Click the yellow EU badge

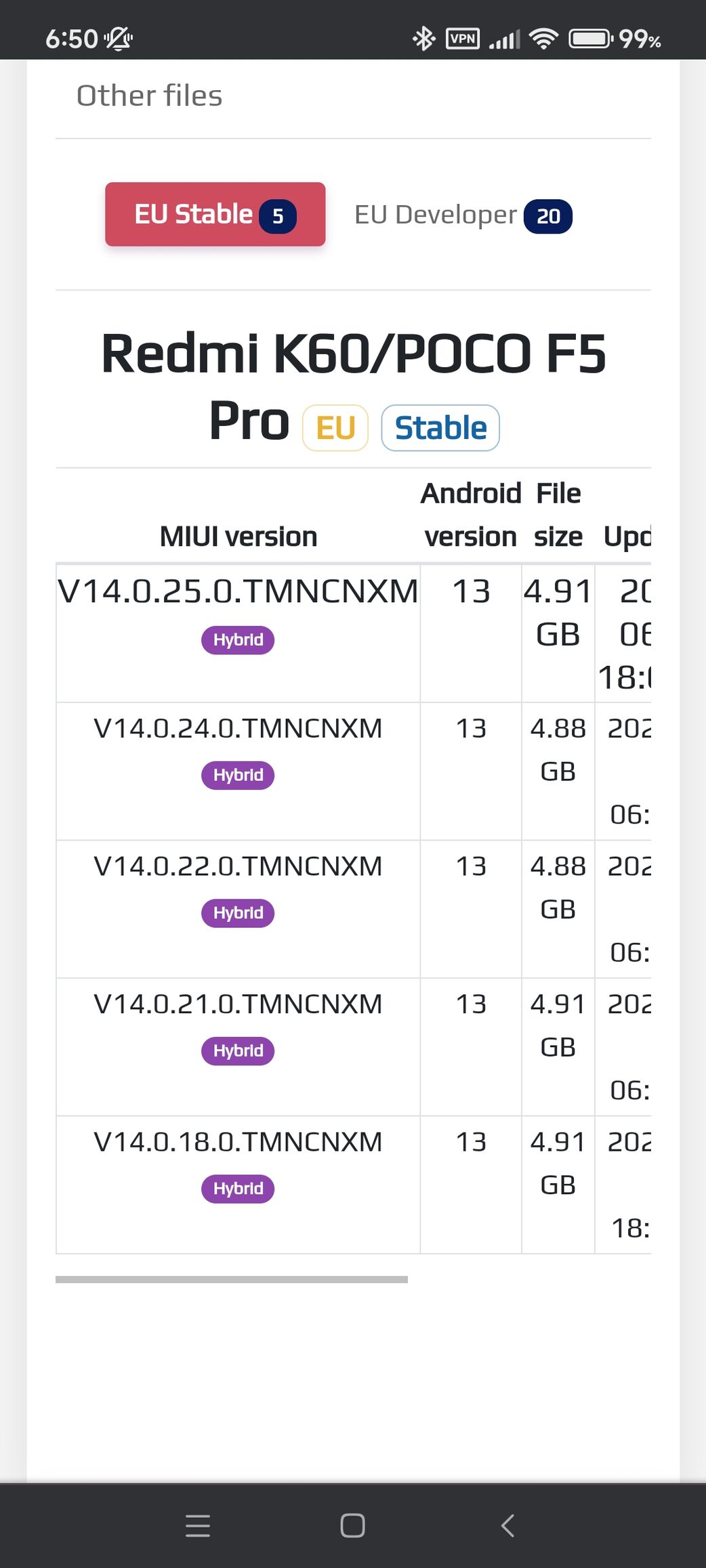click(335, 428)
